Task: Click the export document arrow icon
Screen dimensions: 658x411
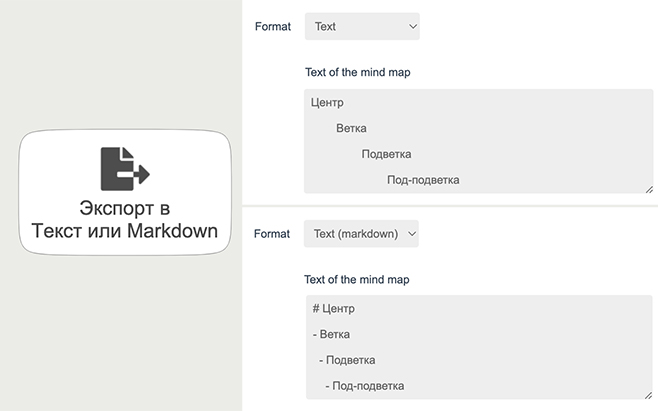Action: tap(125, 168)
